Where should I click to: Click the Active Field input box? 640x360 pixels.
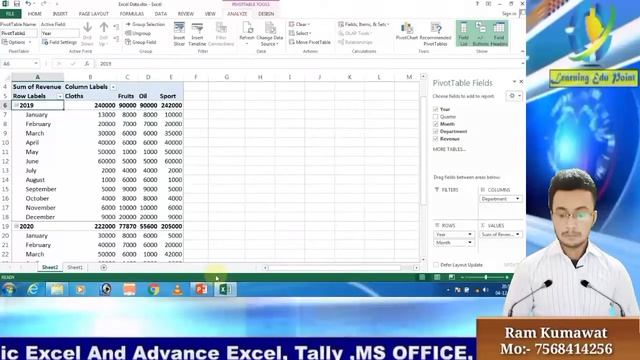pos(60,33)
